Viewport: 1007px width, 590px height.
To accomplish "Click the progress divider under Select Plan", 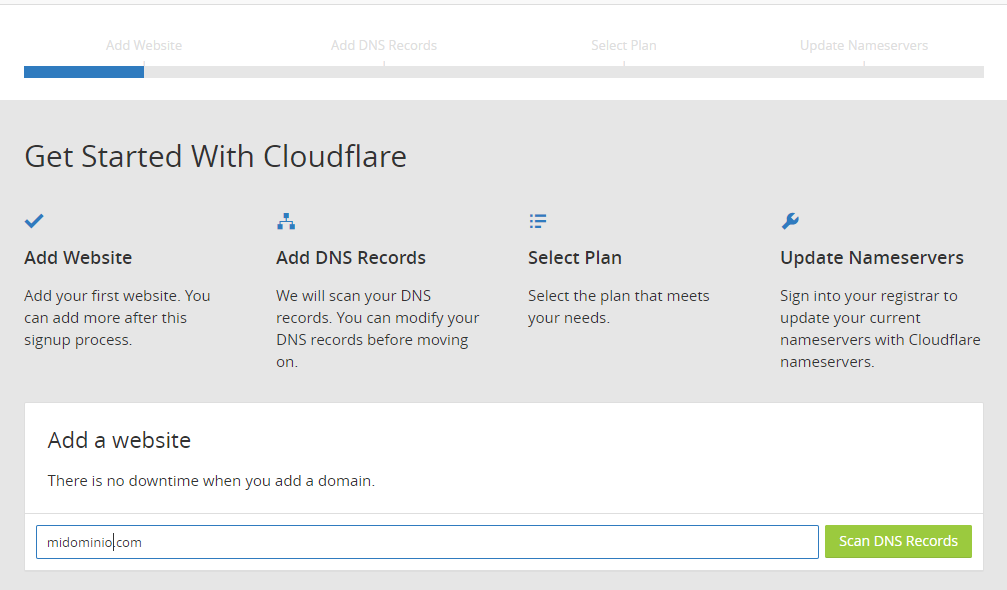I will [x=624, y=71].
